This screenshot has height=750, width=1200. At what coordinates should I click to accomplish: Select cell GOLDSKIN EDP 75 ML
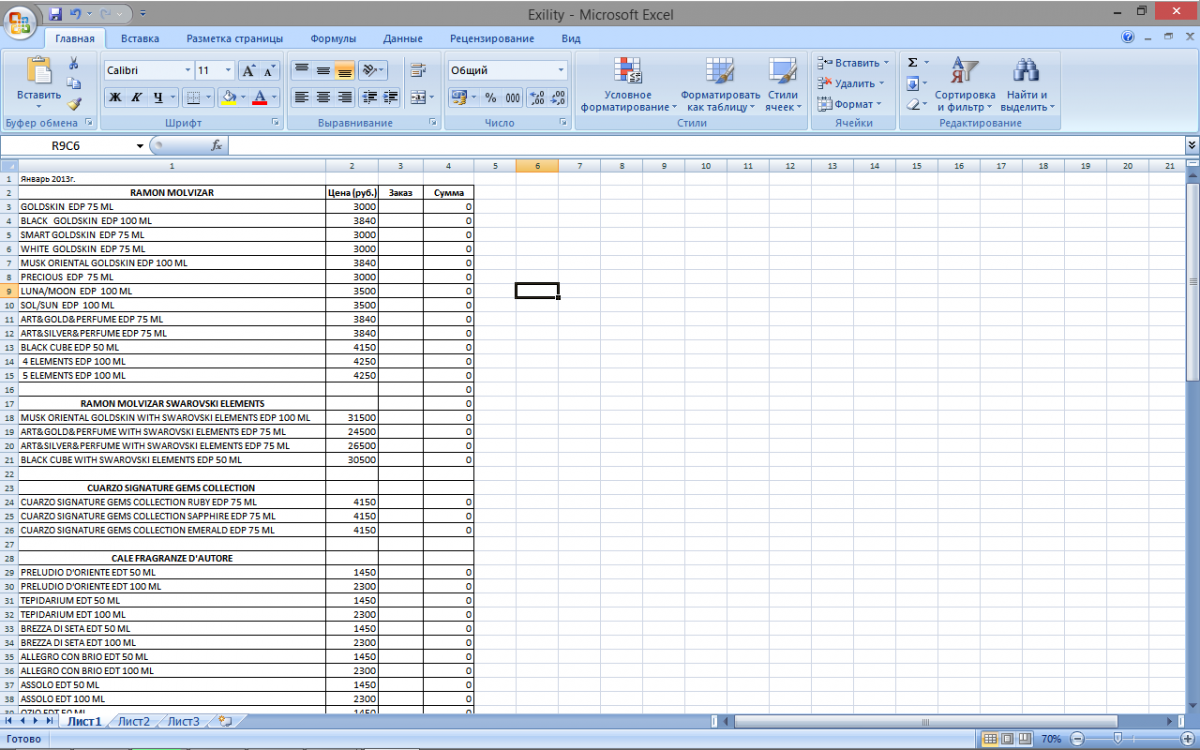coord(171,206)
